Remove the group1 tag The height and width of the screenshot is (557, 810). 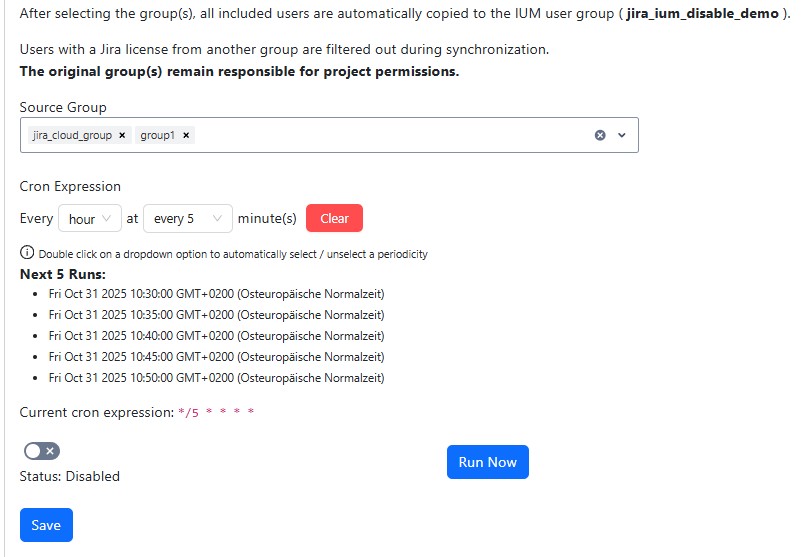point(186,135)
